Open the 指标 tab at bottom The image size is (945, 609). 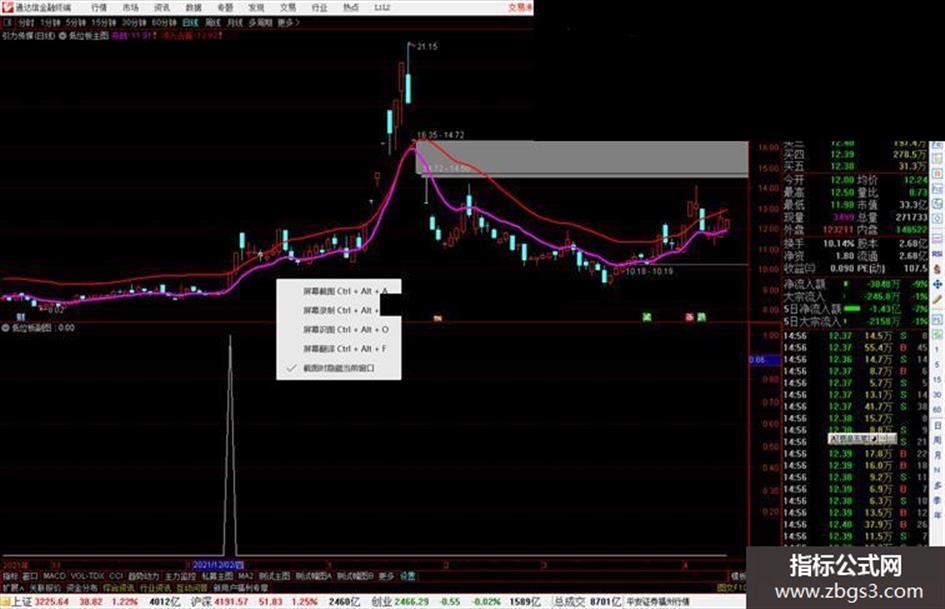point(10,576)
